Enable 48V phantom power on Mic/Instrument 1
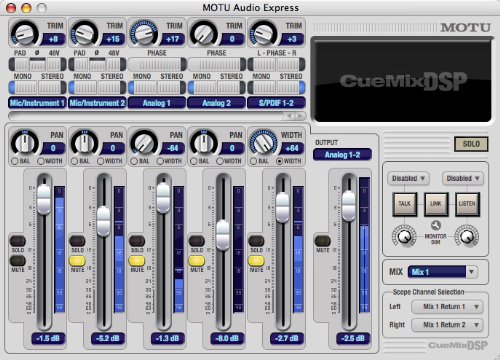 (x=55, y=63)
